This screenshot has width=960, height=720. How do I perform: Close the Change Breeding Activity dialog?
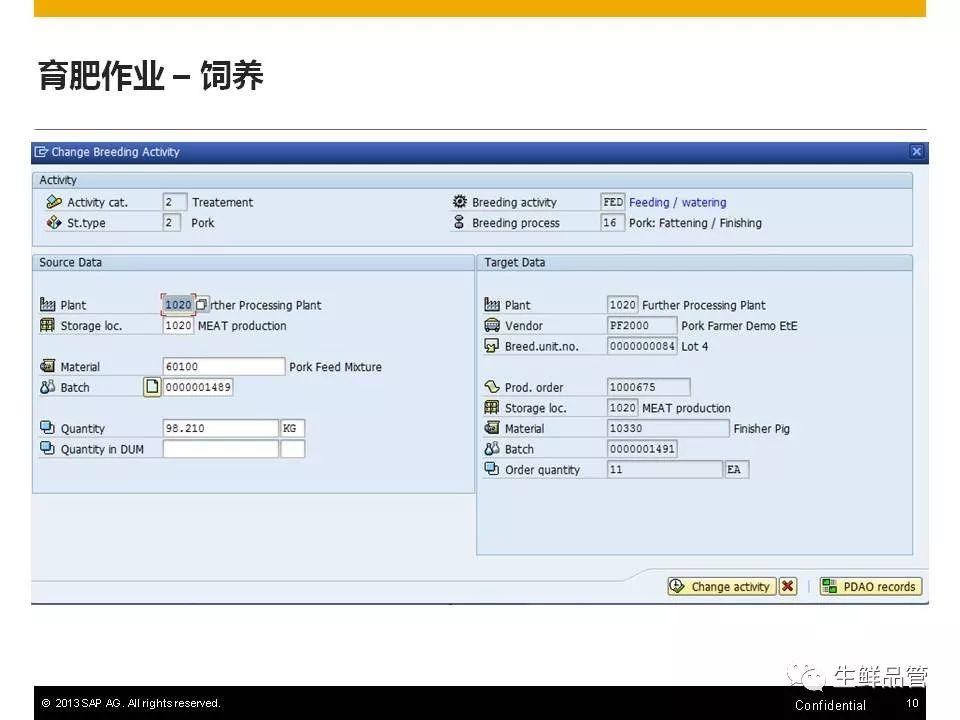916,152
